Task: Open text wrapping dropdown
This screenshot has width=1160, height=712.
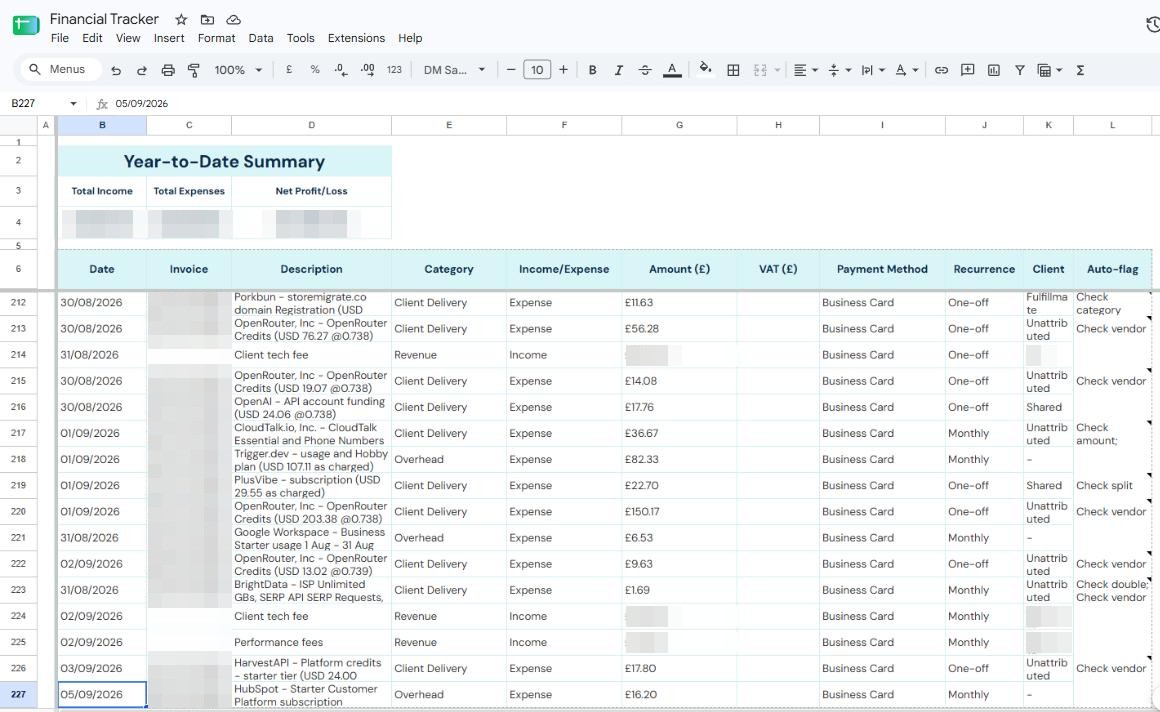Action: coord(873,70)
